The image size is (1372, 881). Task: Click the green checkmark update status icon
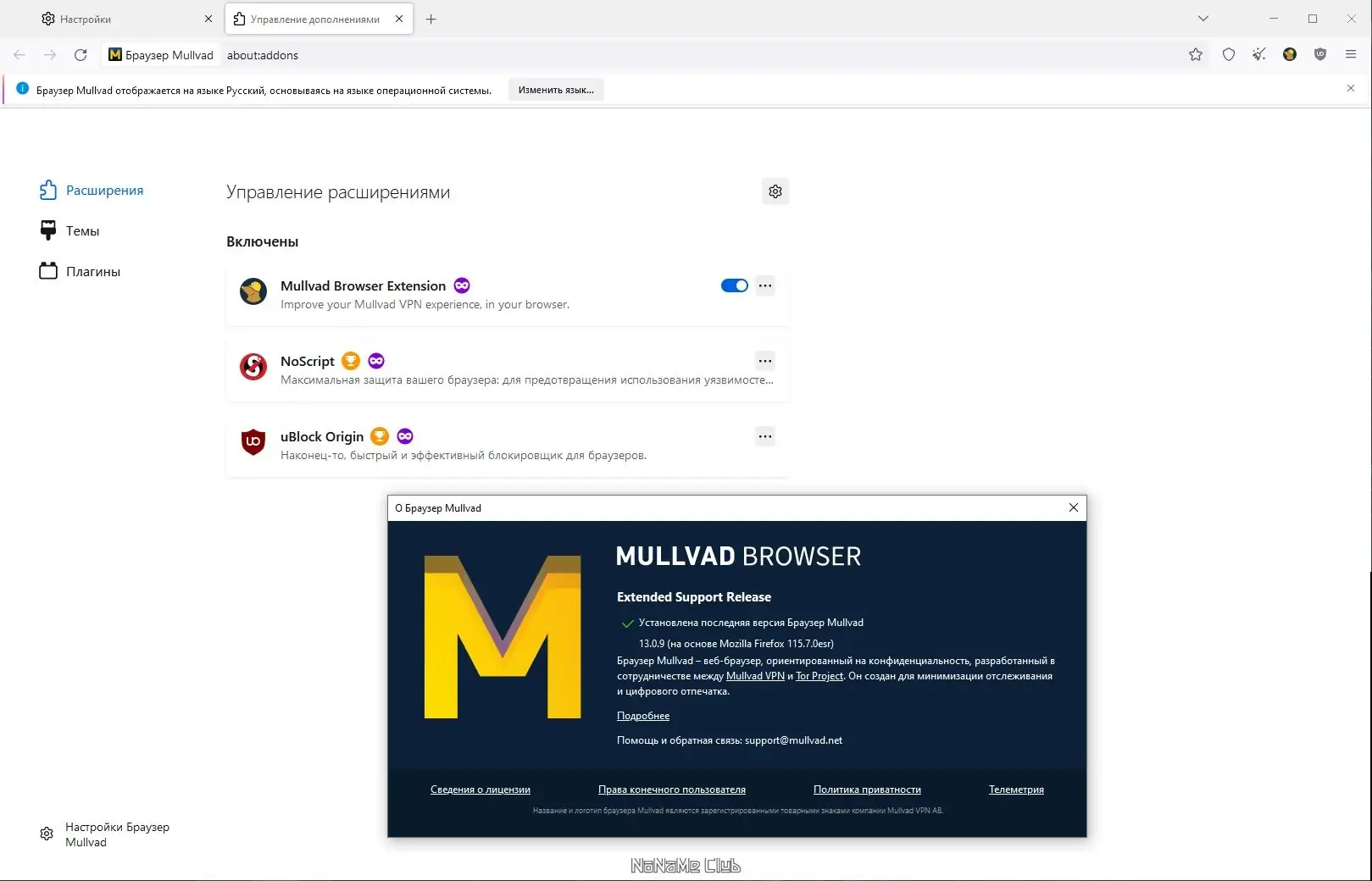[x=628, y=623]
